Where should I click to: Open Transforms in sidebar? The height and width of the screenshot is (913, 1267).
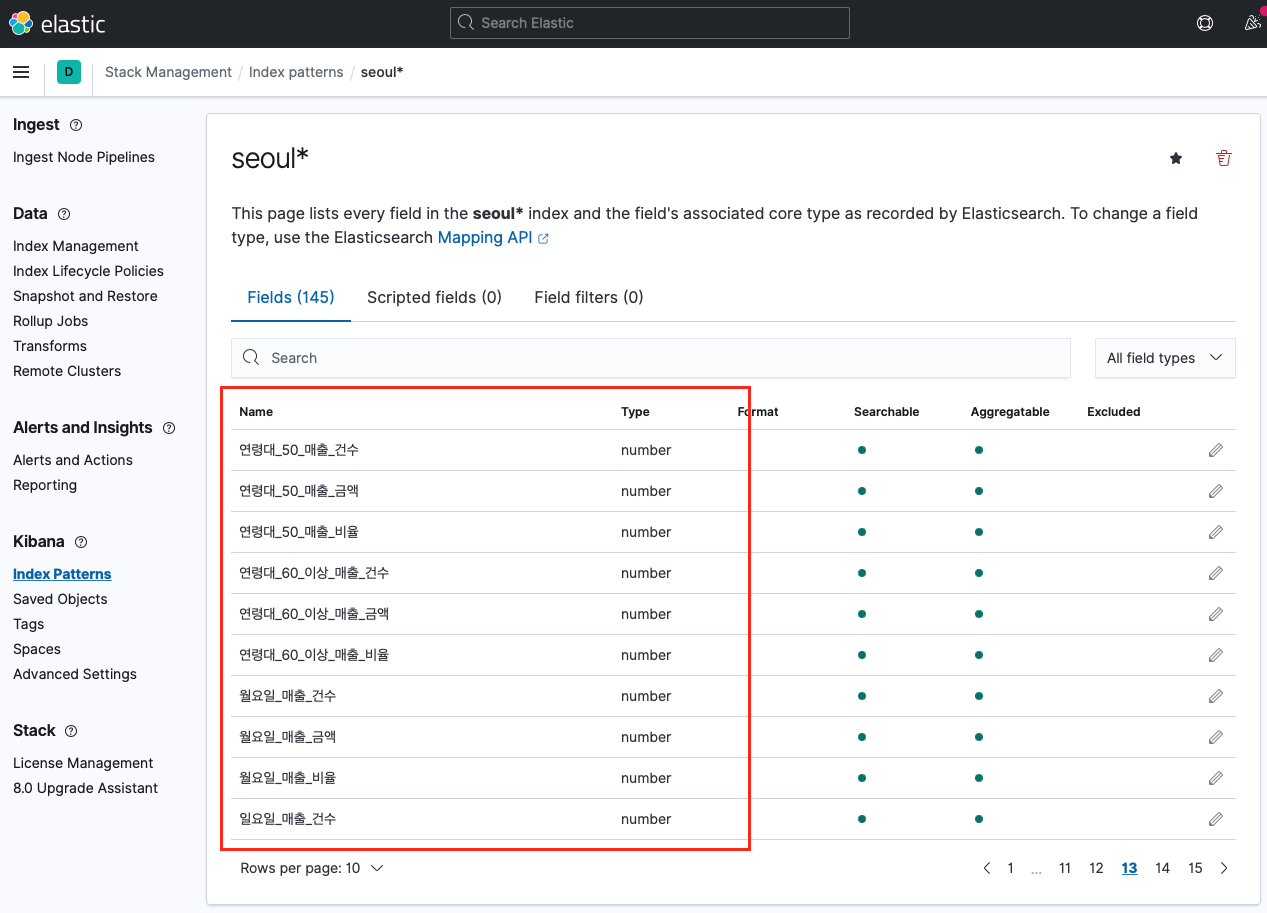tap(50, 346)
